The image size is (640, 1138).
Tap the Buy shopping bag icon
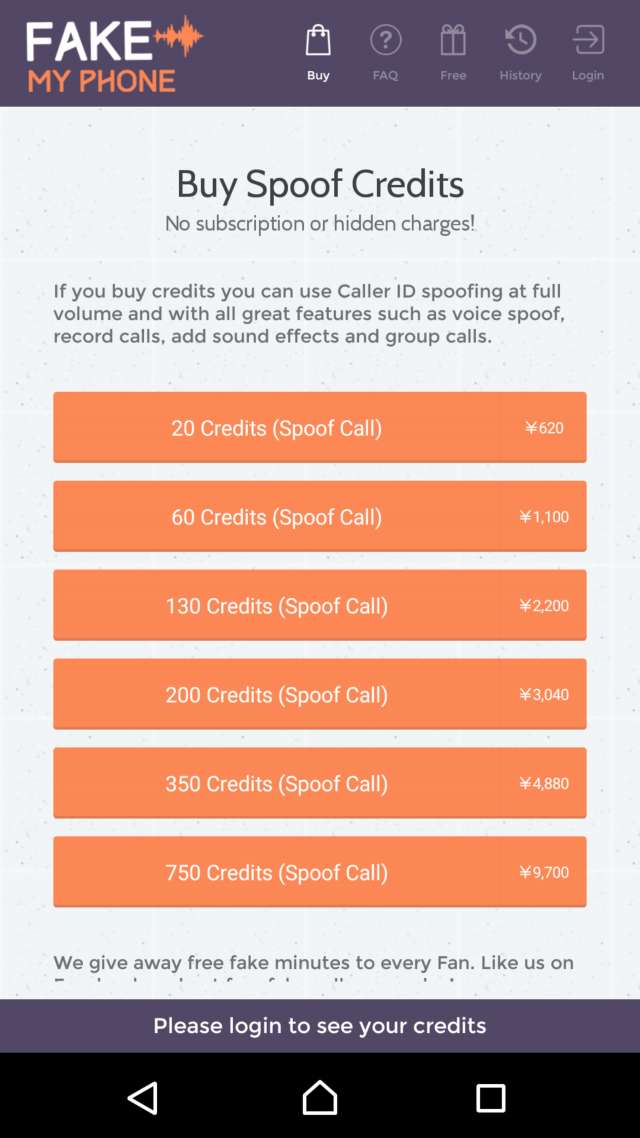click(318, 41)
